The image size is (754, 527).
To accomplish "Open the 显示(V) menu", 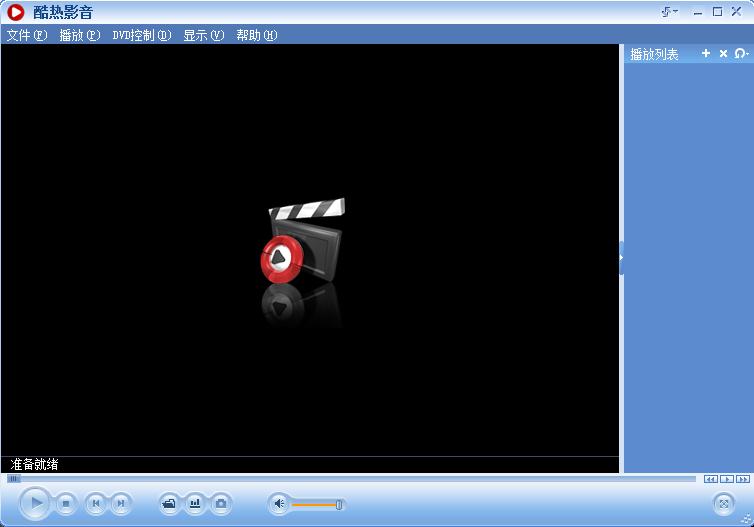I will point(203,35).
